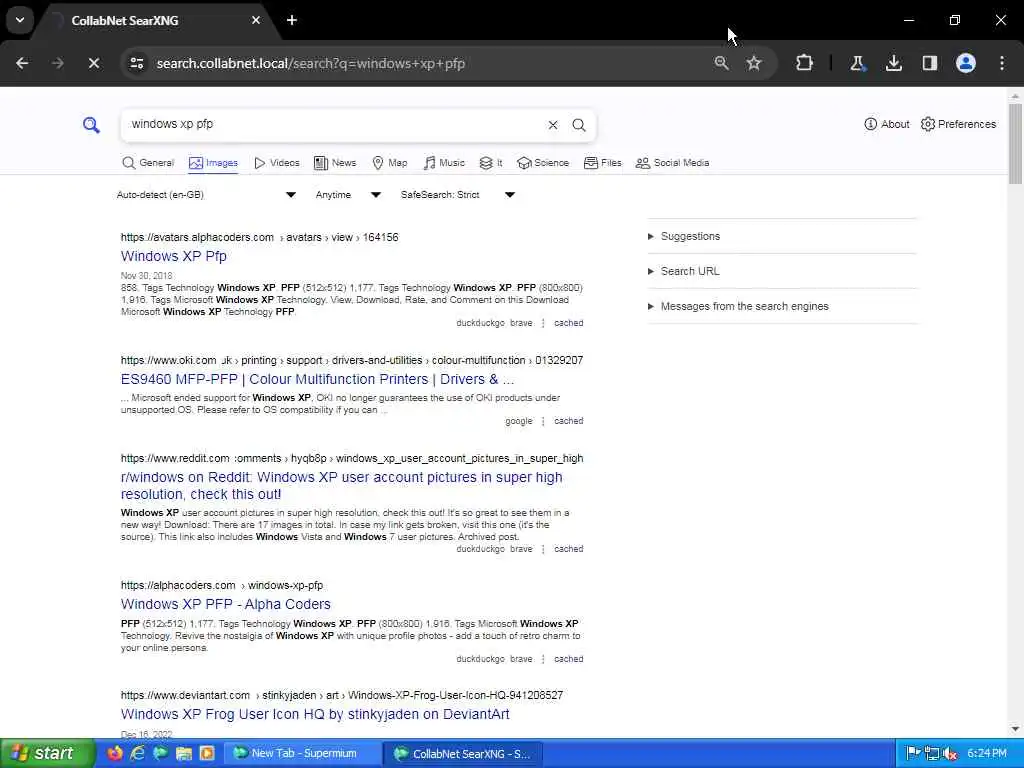The width and height of the screenshot is (1024, 768).
Task: Open 'Windows XP PFP - Alpha Coders' result
Action: pos(225,604)
